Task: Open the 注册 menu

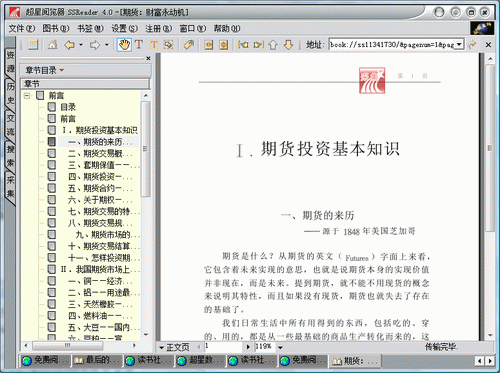Action: click(x=158, y=29)
